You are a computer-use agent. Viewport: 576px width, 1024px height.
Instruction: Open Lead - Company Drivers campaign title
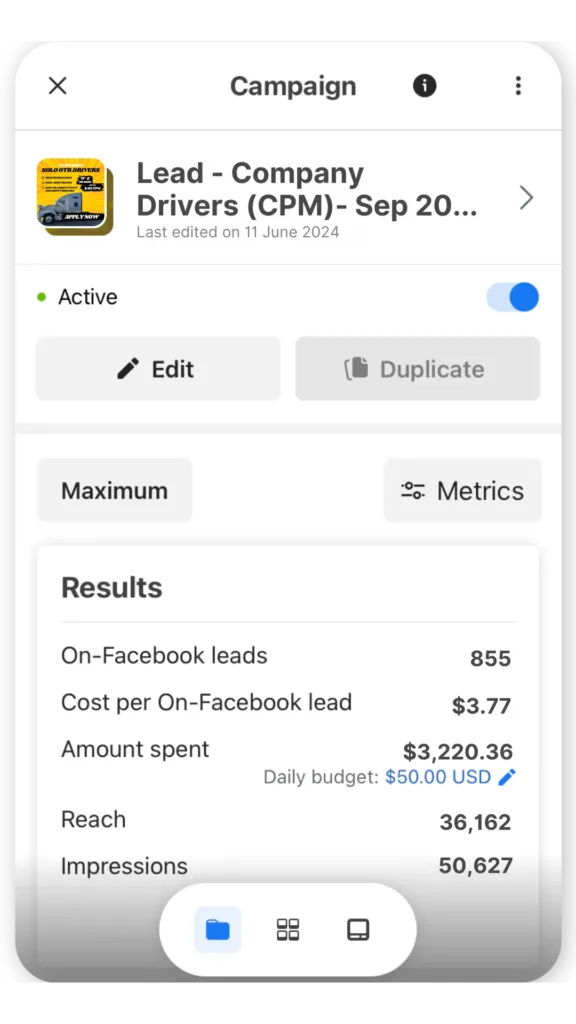307,189
